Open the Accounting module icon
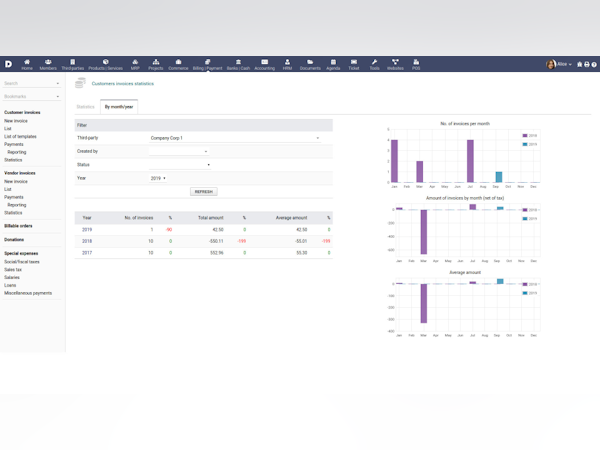600x450 pixels. (264, 64)
